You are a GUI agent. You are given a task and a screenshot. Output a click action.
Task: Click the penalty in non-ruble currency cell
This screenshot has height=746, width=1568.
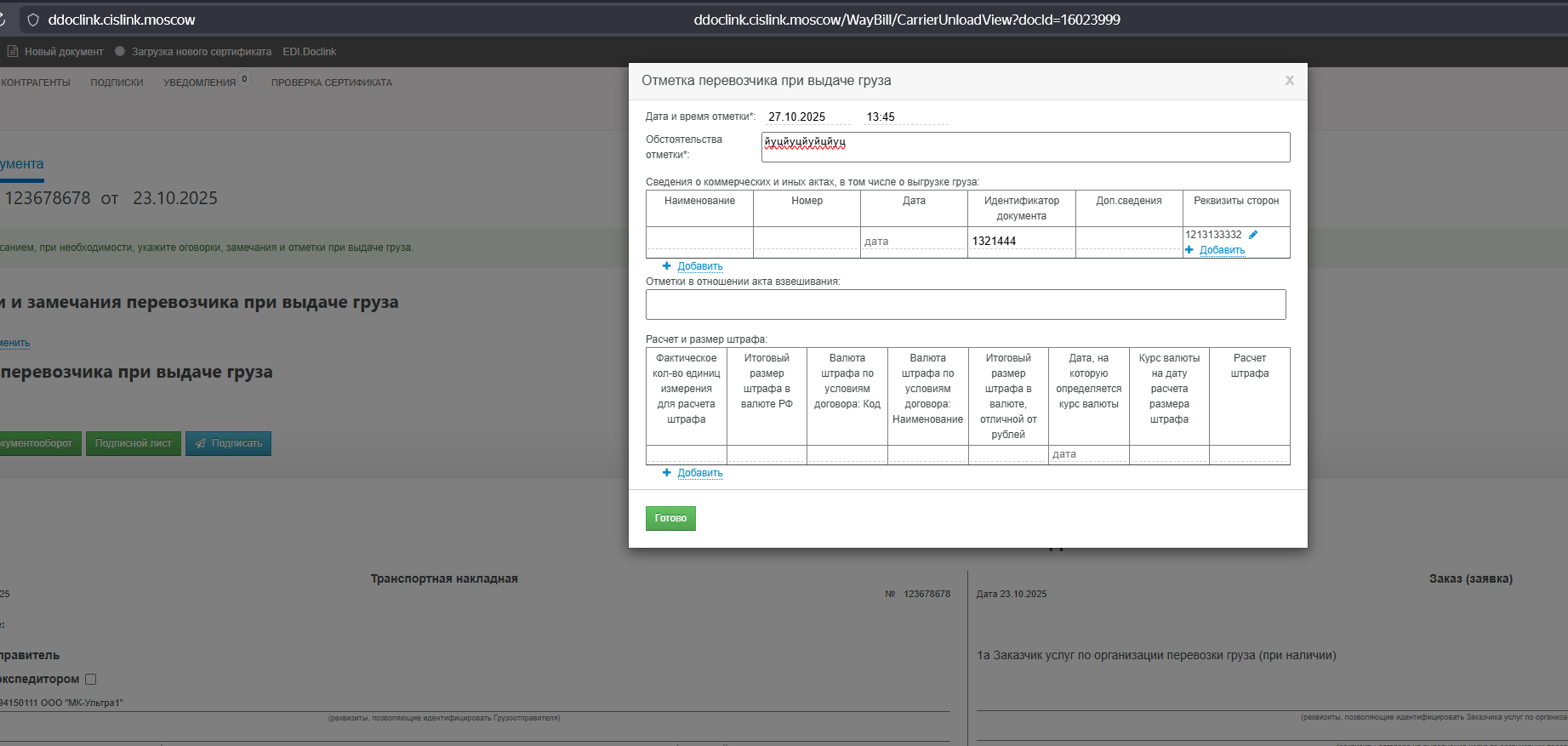pyautogui.click(x=1008, y=455)
